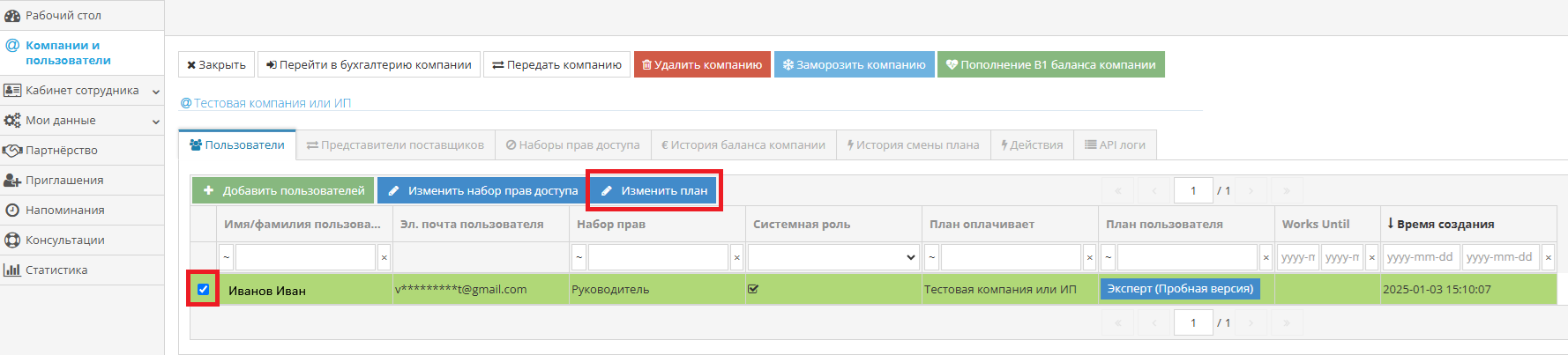Switch to Представители поставщиков tab

point(395,145)
